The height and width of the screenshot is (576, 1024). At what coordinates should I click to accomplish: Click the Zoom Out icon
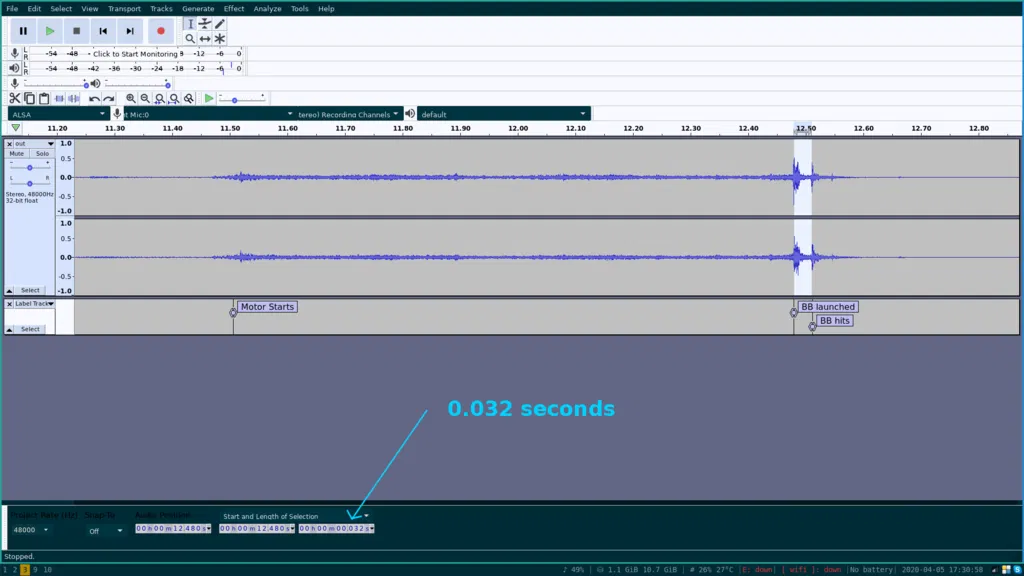(145, 99)
